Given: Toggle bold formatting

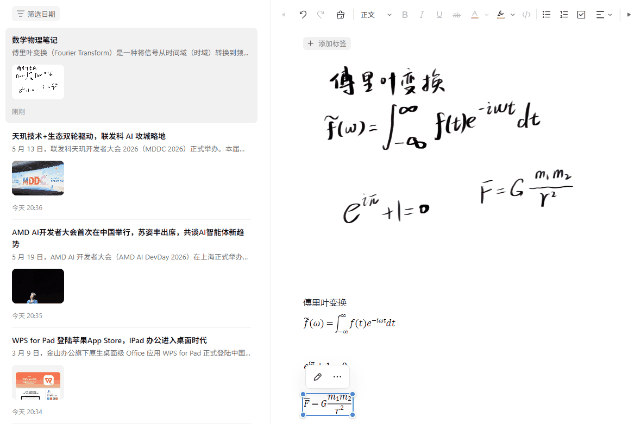Looking at the screenshot, I should pyautogui.click(x=405, y=15).
